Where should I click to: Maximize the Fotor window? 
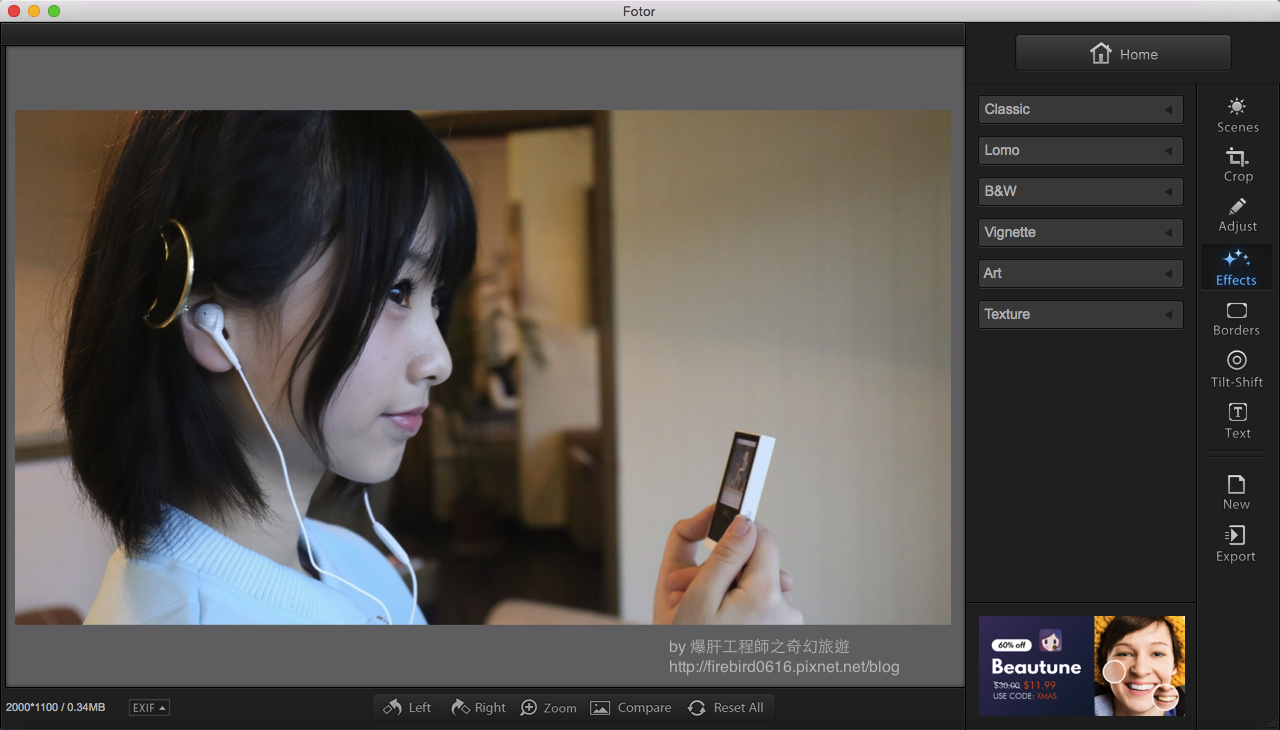click(x=54, y=11)
